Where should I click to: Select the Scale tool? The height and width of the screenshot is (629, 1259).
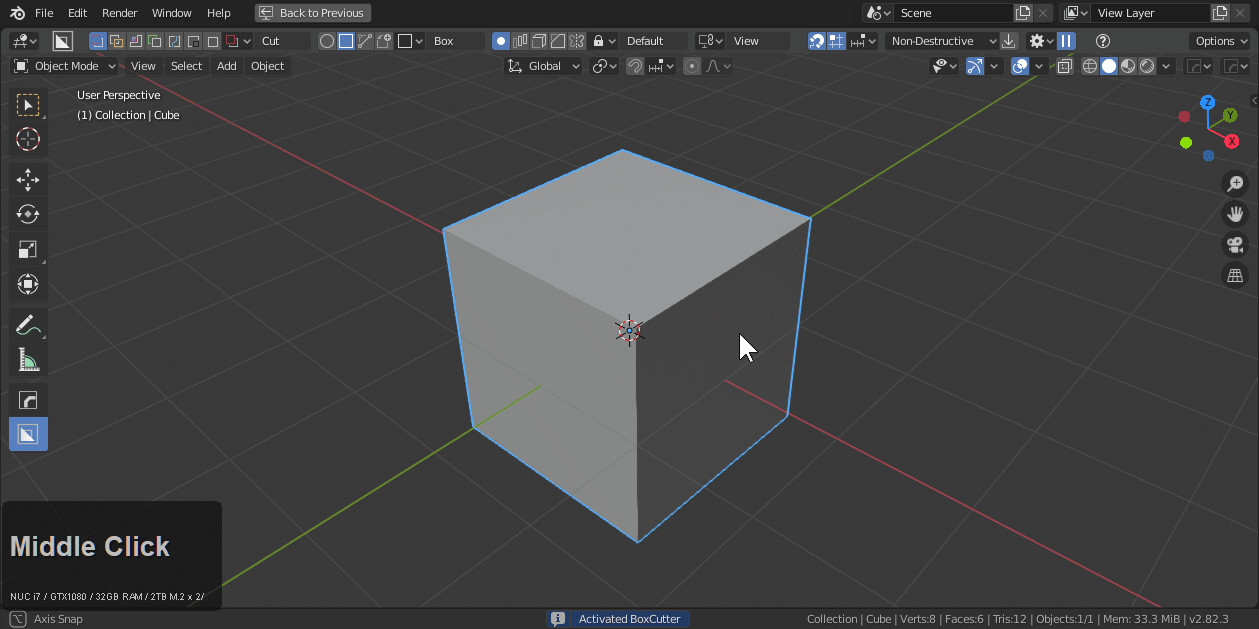(27, 249)
